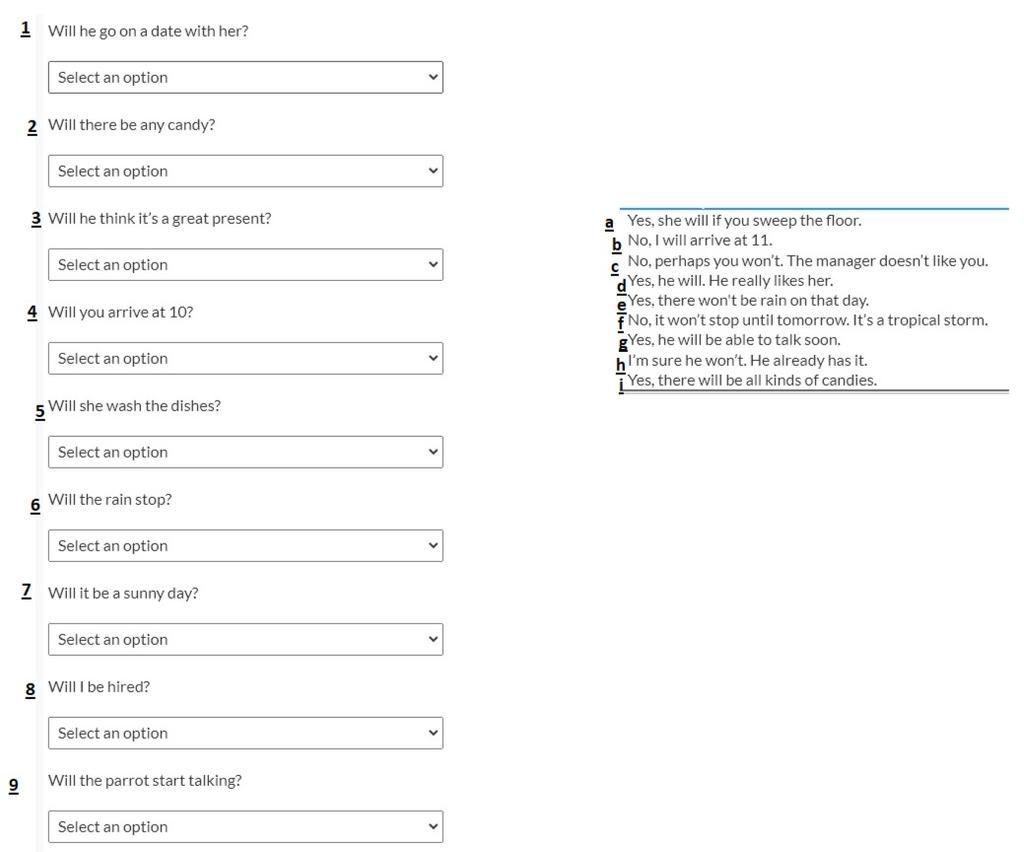The image size is (1024, 852).
Task: Open dropdown under "Will the rain stop?"
Action: [245, 546]
